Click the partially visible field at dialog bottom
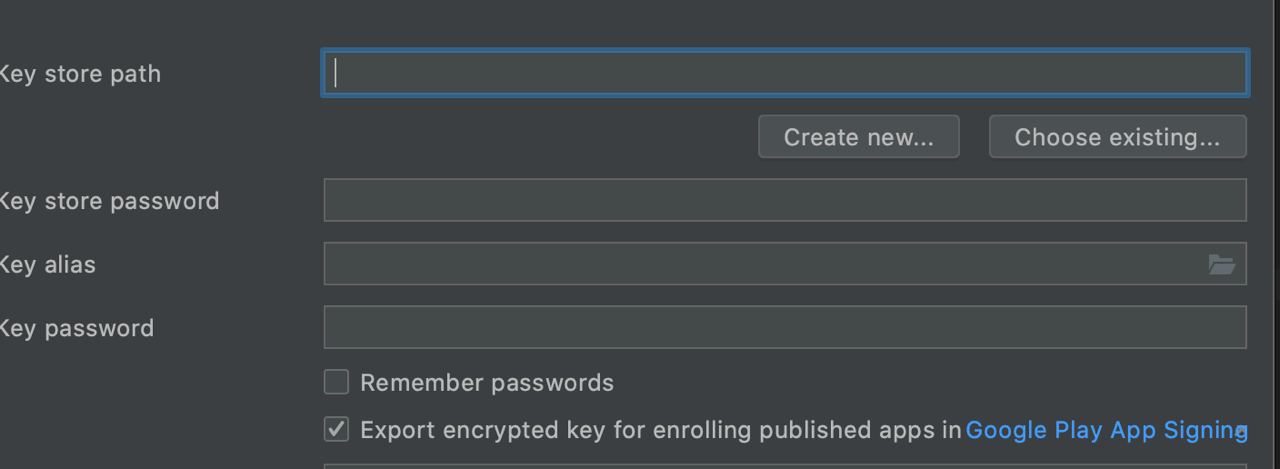 tap(785, 466)
